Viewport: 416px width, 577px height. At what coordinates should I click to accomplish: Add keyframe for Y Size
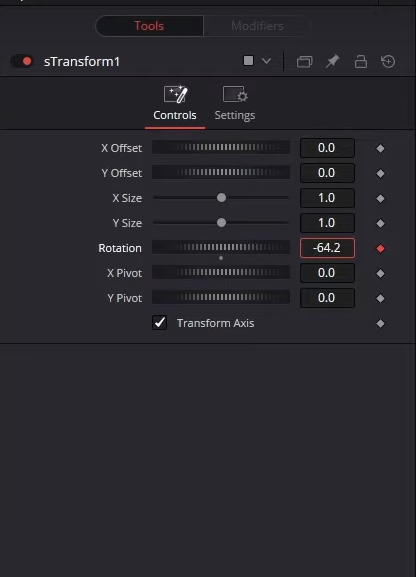coord(380,223)
